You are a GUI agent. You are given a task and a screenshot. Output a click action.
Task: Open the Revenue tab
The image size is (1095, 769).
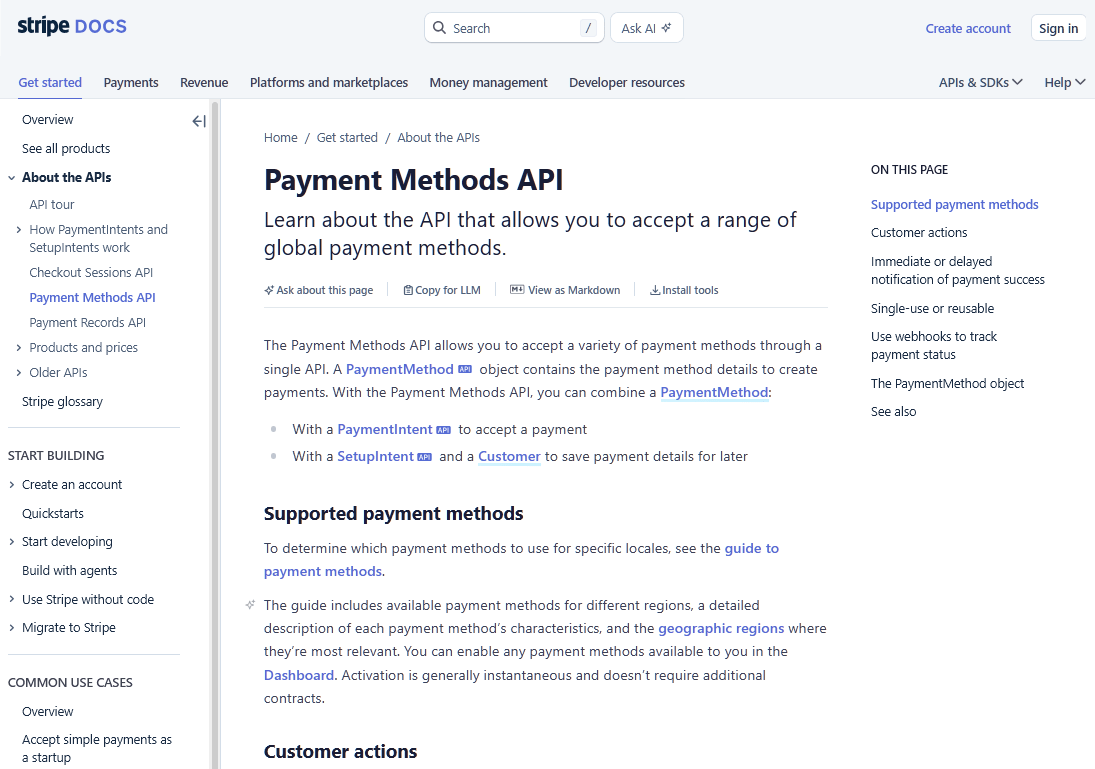pyautogui.click(x=204, y=82)
